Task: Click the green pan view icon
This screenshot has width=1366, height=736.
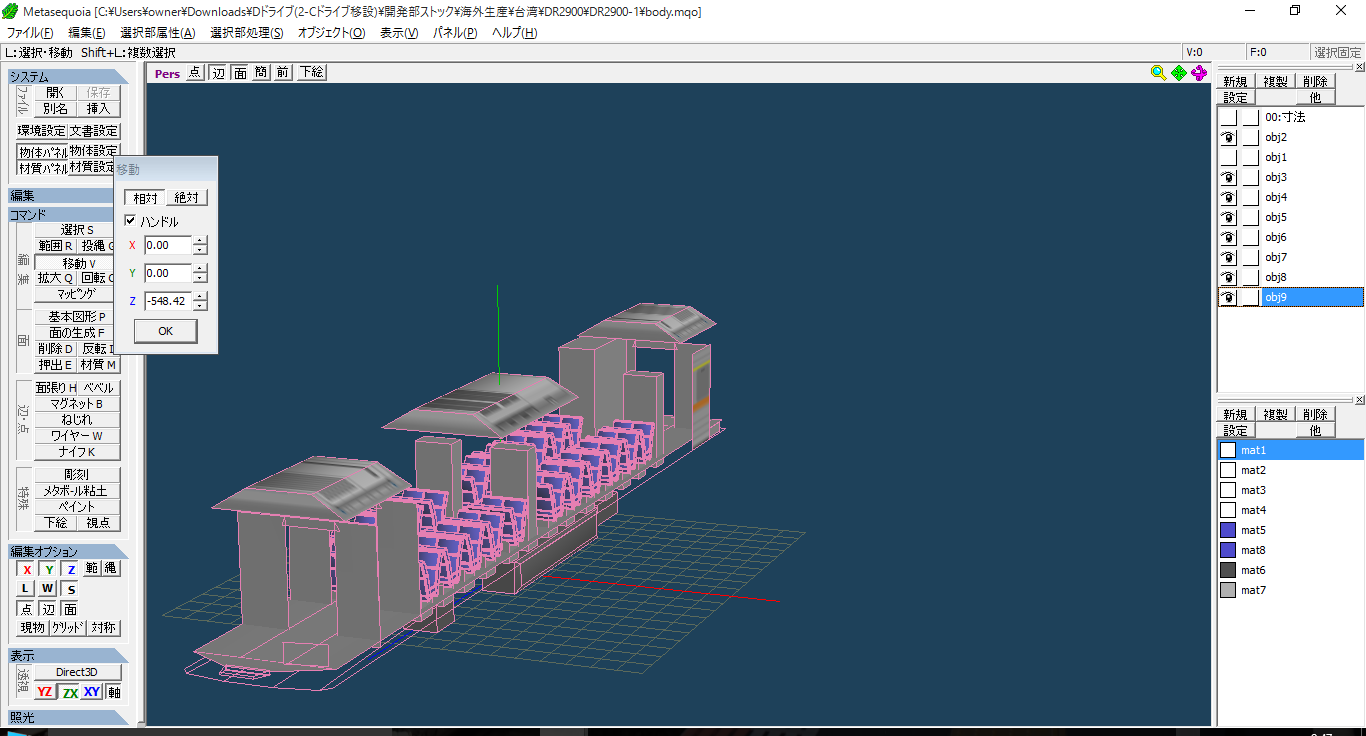Action: click(1179, 72)
